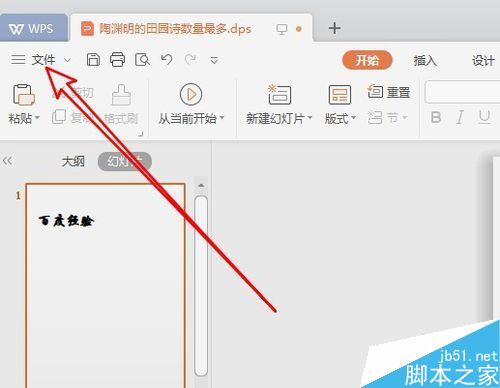Image resolution: width=500 pixels, height=388 pixels.
Task: Switch to the 设计 ribbon tab
Action: (x=483, y=61)
